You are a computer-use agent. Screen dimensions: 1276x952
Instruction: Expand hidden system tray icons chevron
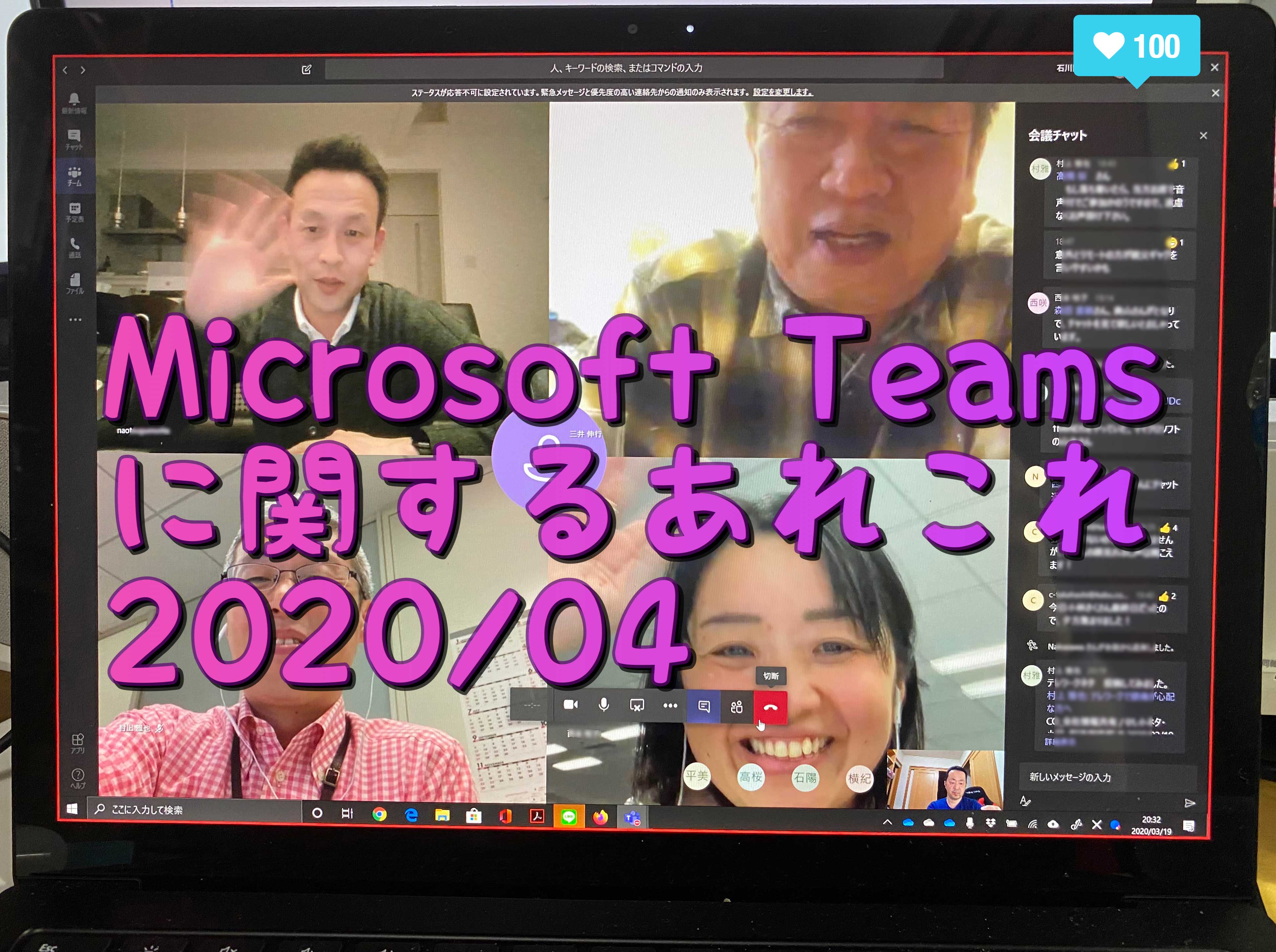(x=887, y=822)
